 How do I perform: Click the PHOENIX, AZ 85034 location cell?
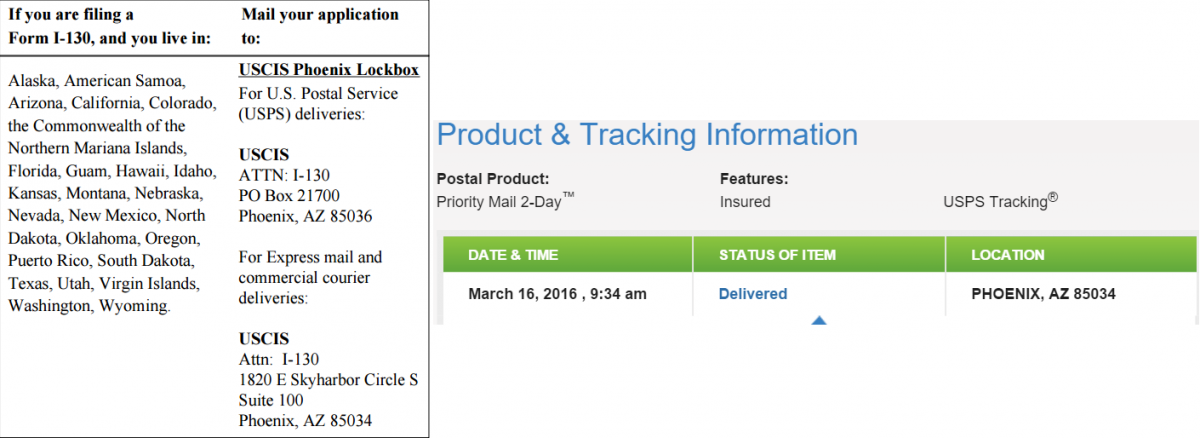point(1043,294)
